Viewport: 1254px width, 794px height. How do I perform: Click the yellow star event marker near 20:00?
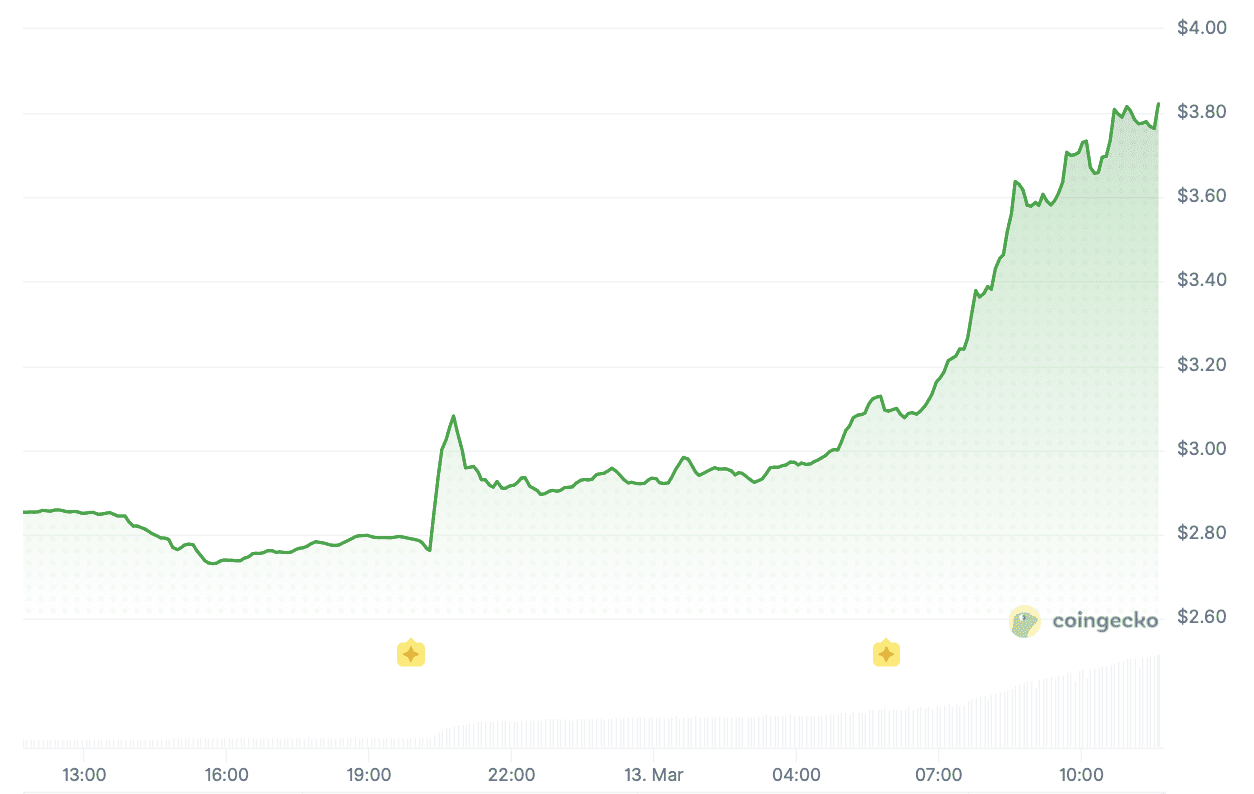411,655
